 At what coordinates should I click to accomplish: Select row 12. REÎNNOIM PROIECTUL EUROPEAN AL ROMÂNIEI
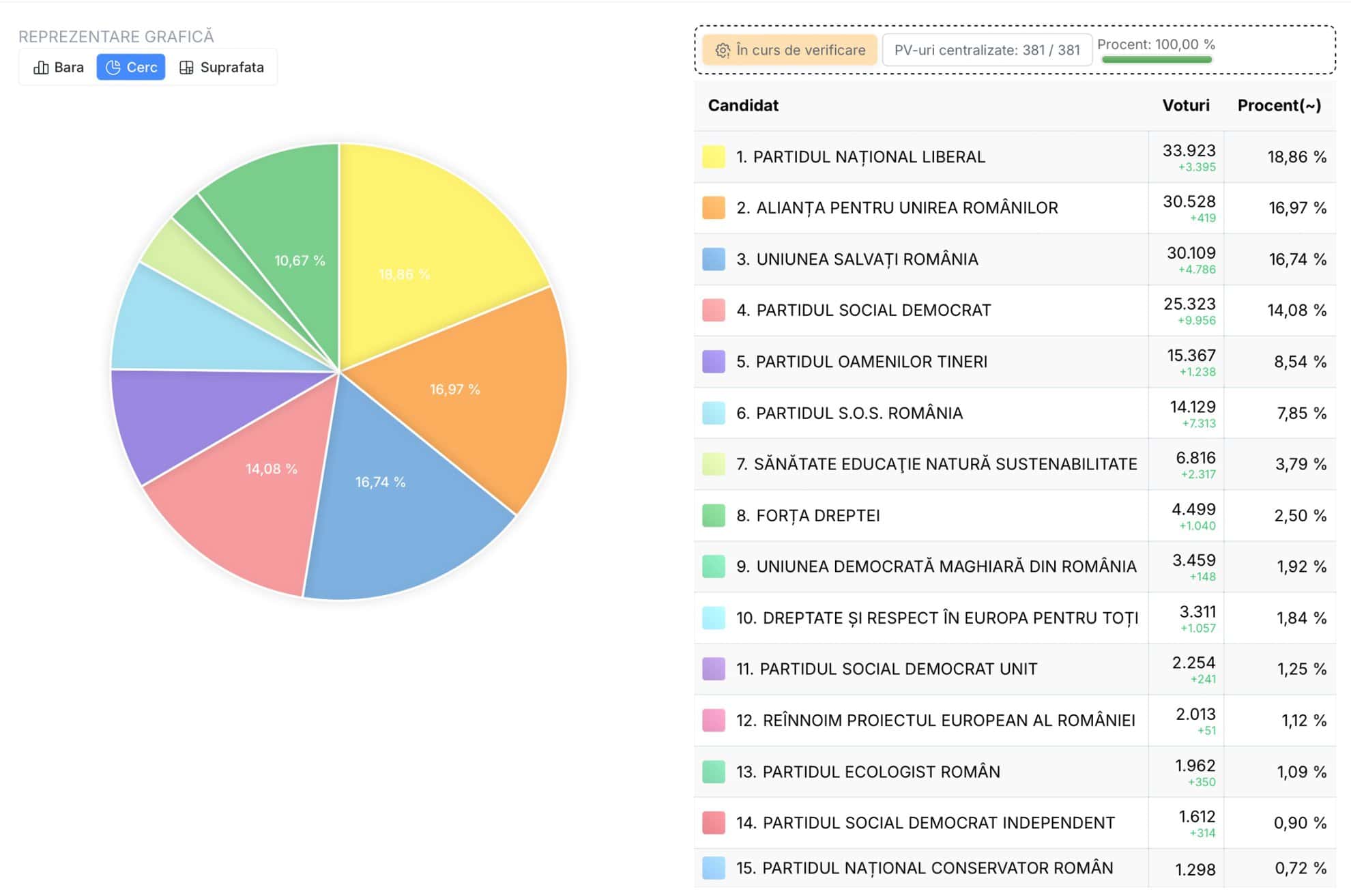(1015, 721)
